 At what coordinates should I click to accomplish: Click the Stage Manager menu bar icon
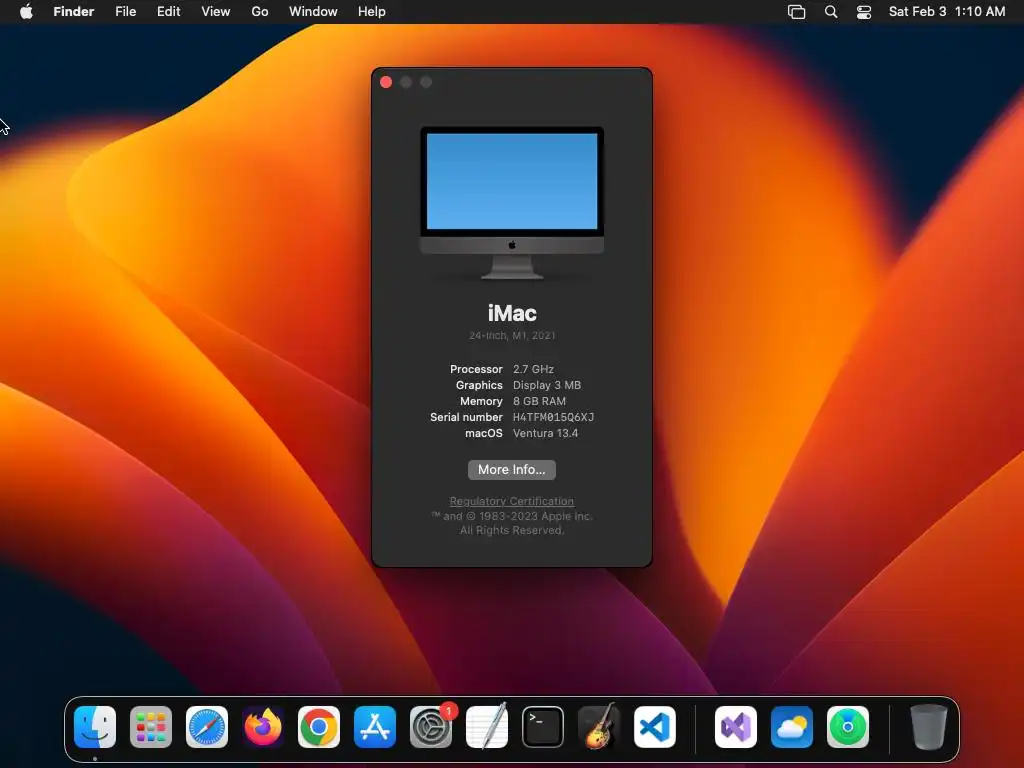pos(797,12)
